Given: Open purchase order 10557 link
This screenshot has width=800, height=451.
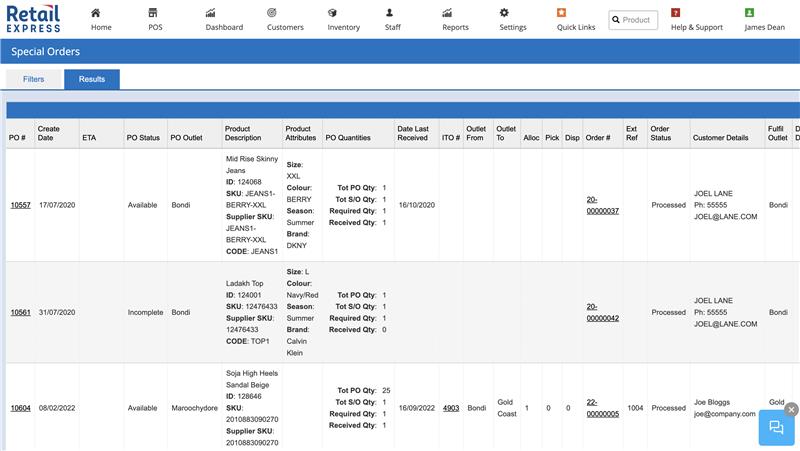Looking at the screenshot, I should [20, 205].
